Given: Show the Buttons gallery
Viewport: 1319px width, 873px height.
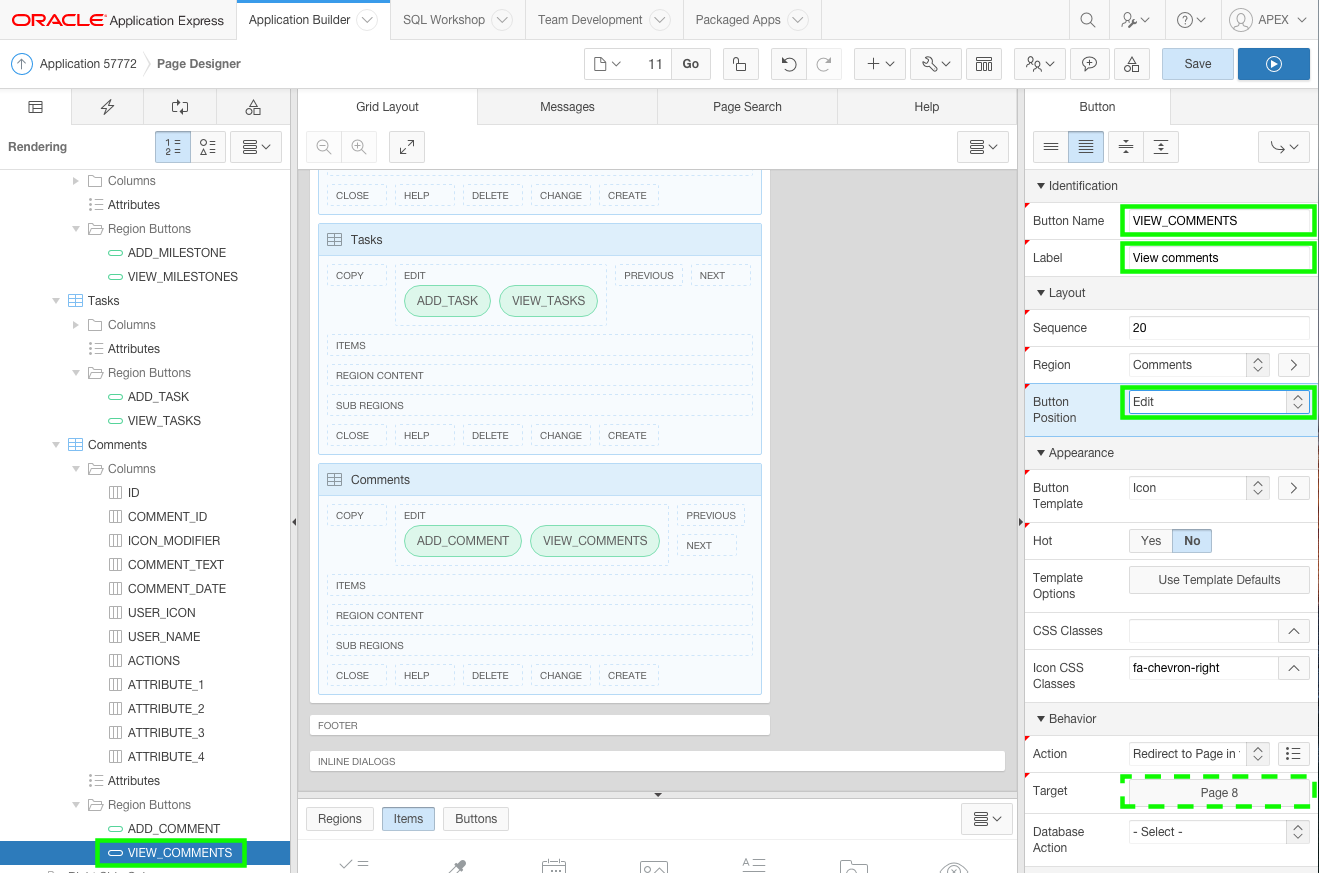Looking at the screenshot, I should (476, 819).
